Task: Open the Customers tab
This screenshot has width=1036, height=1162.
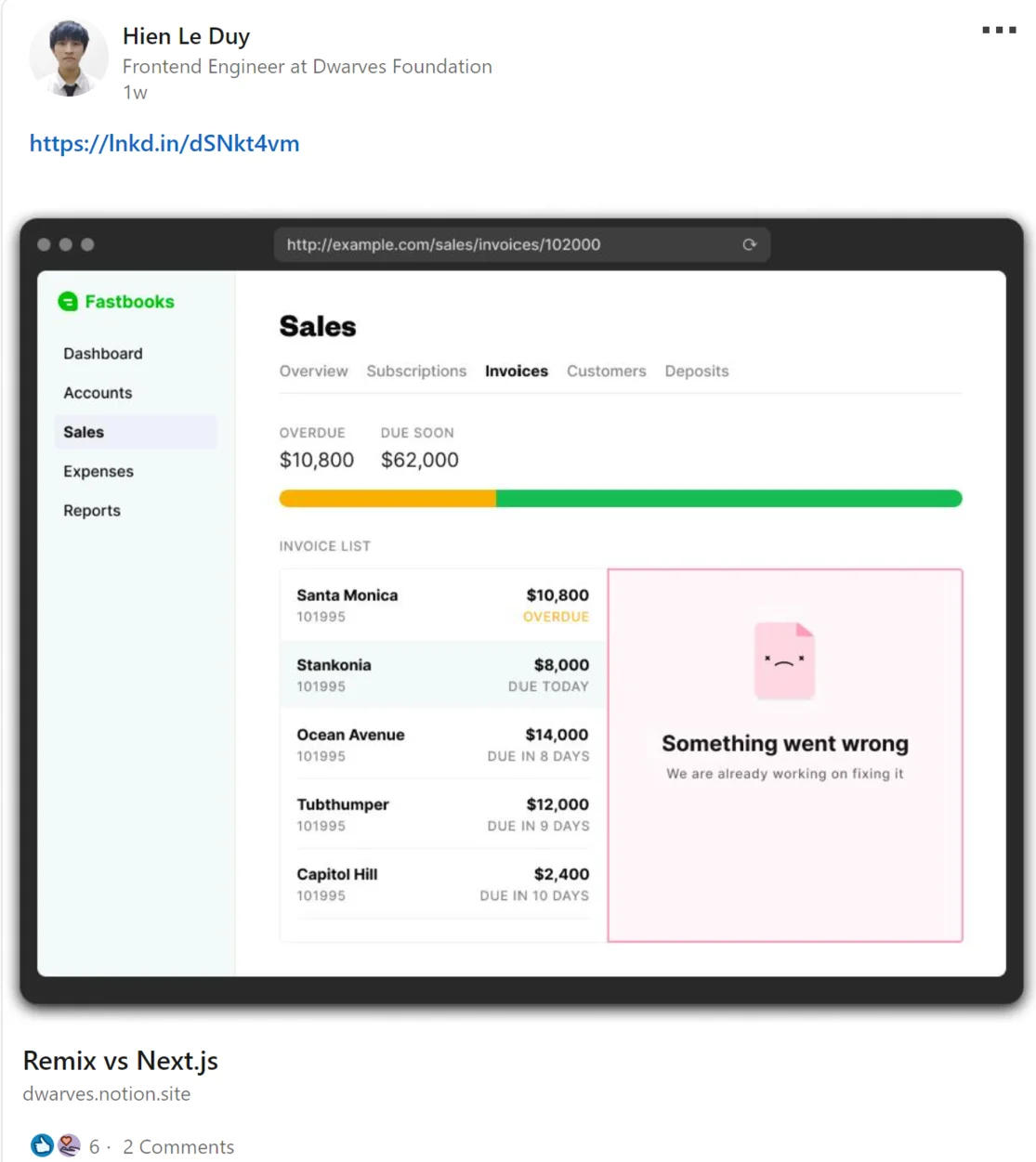Action: (x=607, y=372)
